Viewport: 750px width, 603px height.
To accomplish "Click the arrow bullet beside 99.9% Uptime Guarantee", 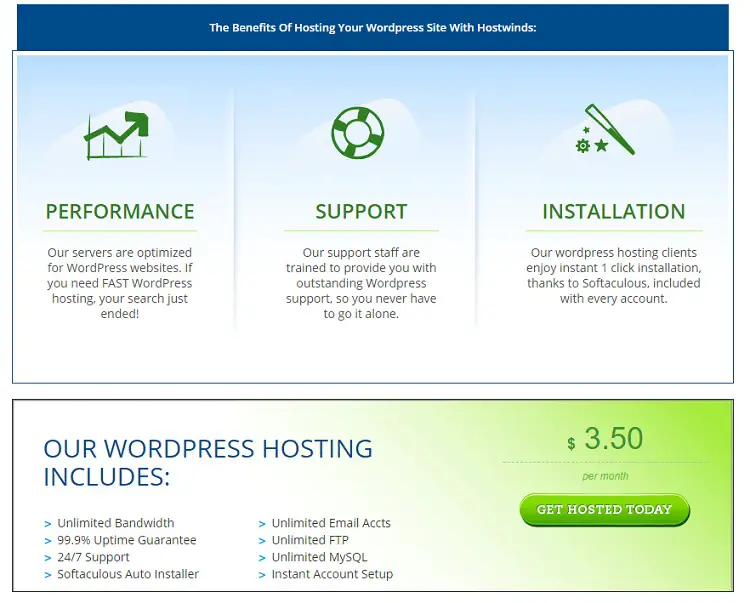I will tap(48, 541).
